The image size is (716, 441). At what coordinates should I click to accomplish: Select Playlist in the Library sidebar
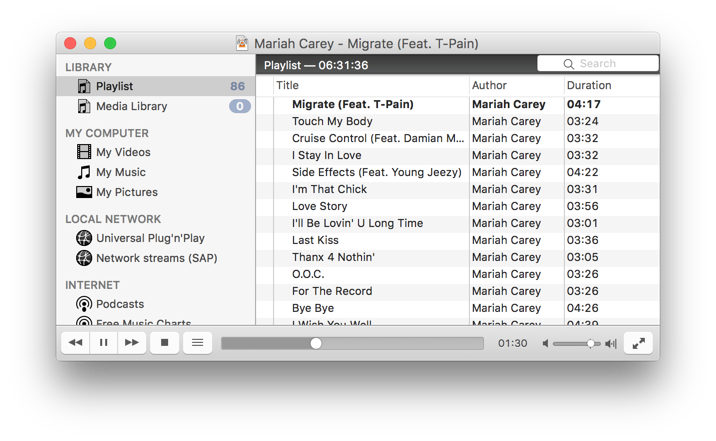tap(156, 86)
